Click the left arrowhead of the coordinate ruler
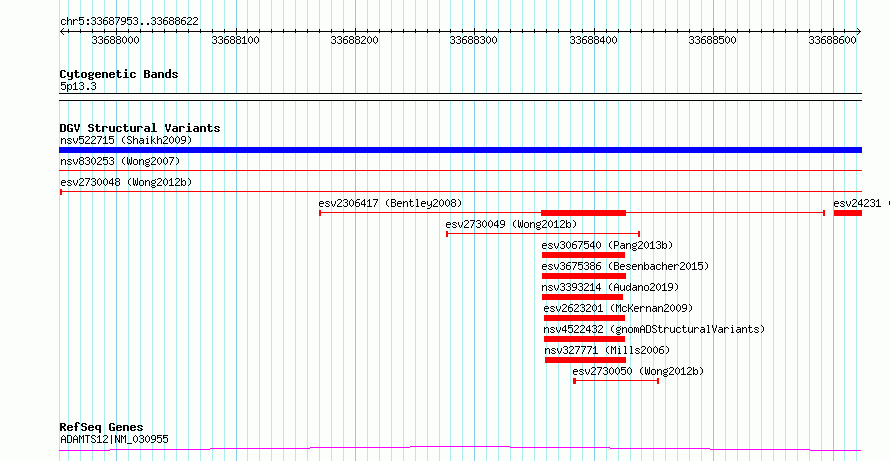Image resolution: width=890 pixels, height=461 pixels. coord(62,32)
